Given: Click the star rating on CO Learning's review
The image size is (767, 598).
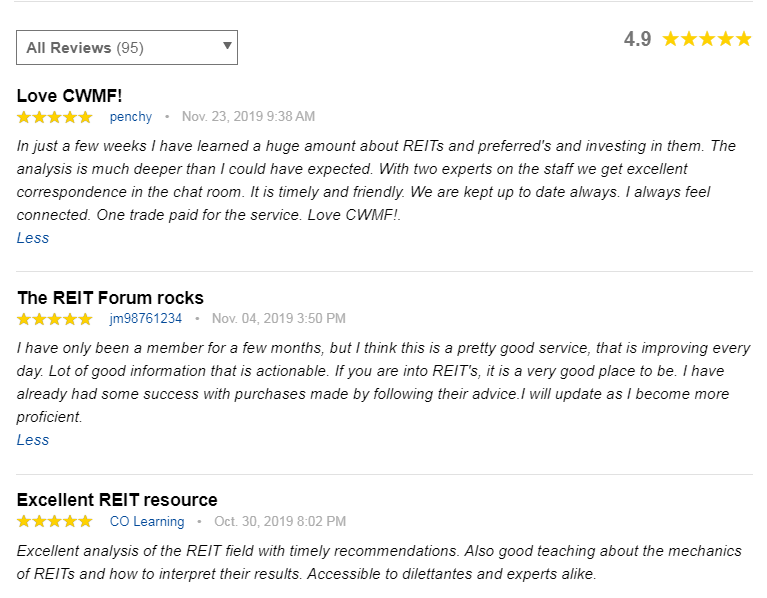Looking at the screenshot, I should [55, 521].
